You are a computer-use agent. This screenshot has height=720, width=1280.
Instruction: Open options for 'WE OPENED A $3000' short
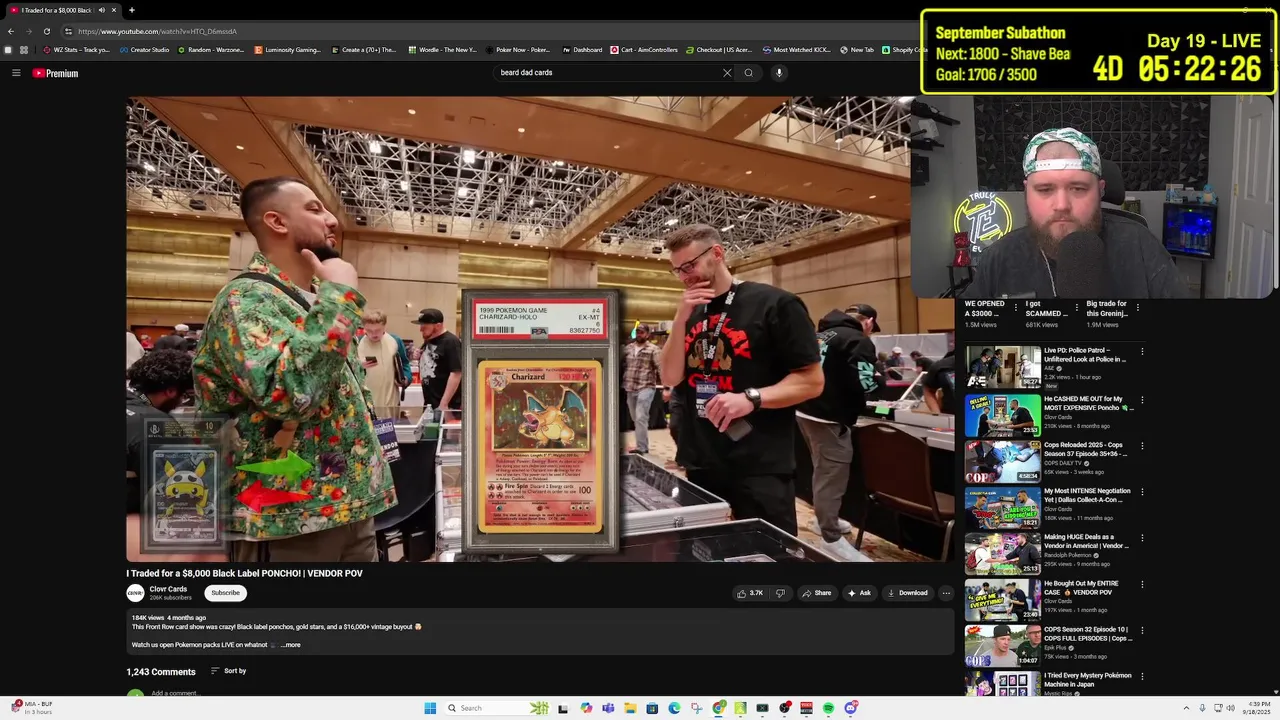click(x=1015, y=307)
